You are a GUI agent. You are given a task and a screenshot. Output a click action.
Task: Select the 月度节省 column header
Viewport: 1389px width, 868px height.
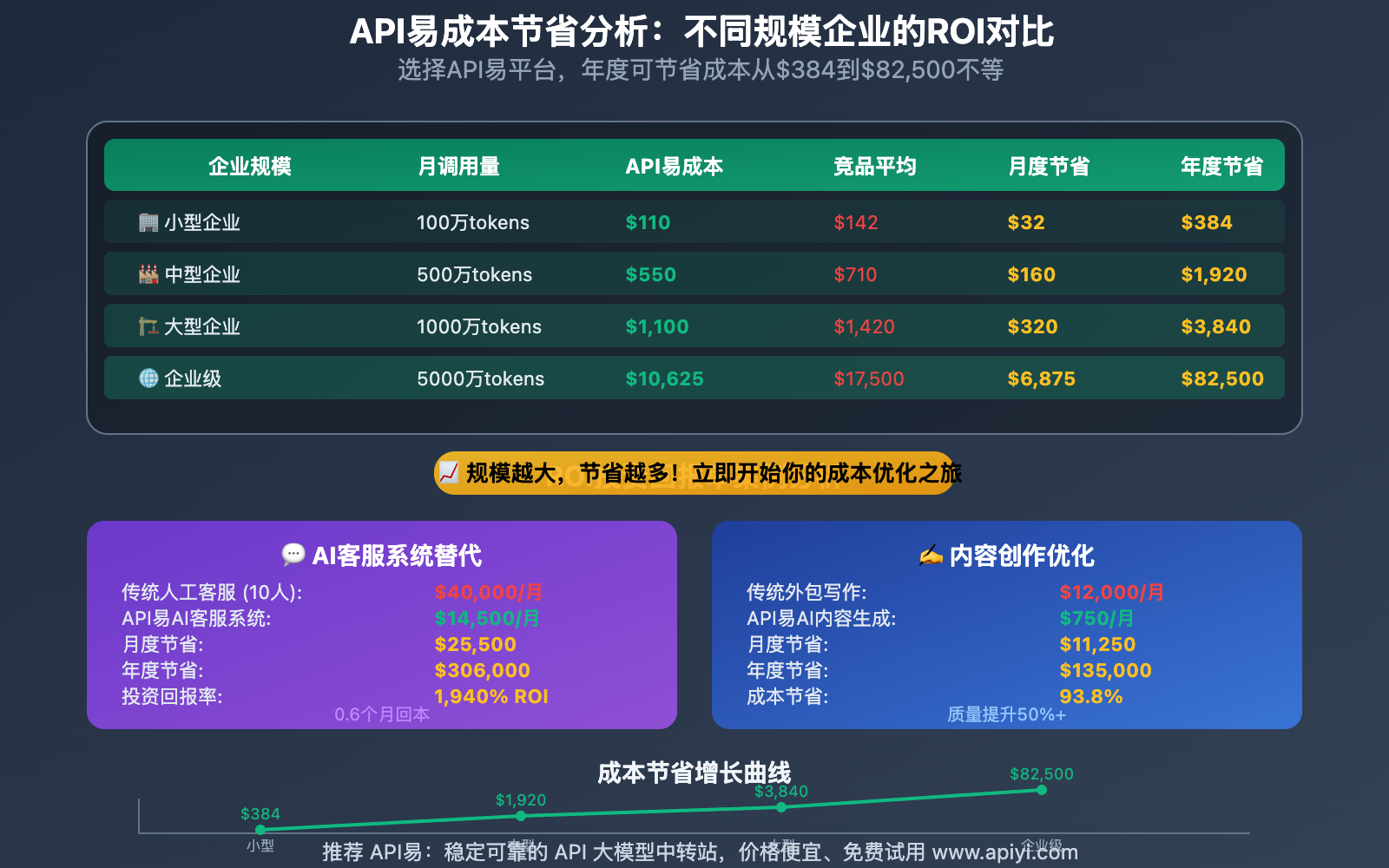pos(1049,166)
